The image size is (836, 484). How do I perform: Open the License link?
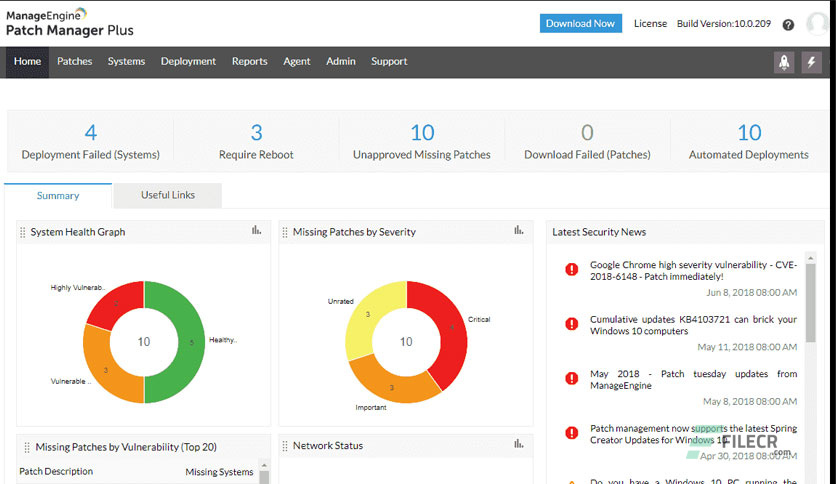pyautogui.click(x=650, y=23)
